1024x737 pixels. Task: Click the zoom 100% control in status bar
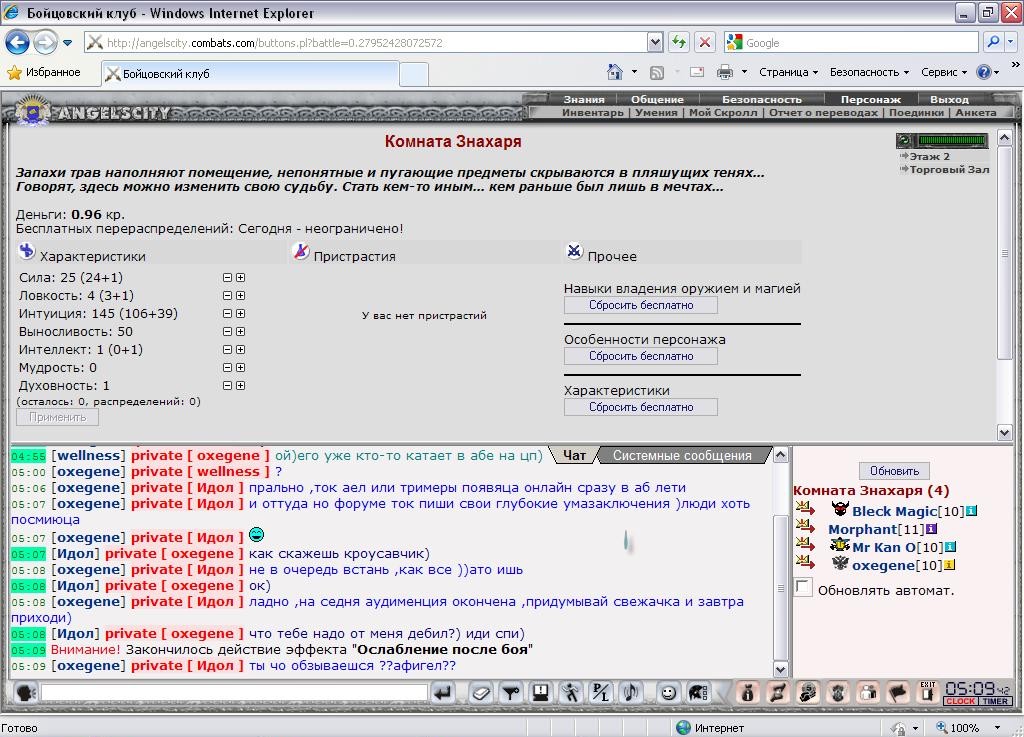(968, 727)
